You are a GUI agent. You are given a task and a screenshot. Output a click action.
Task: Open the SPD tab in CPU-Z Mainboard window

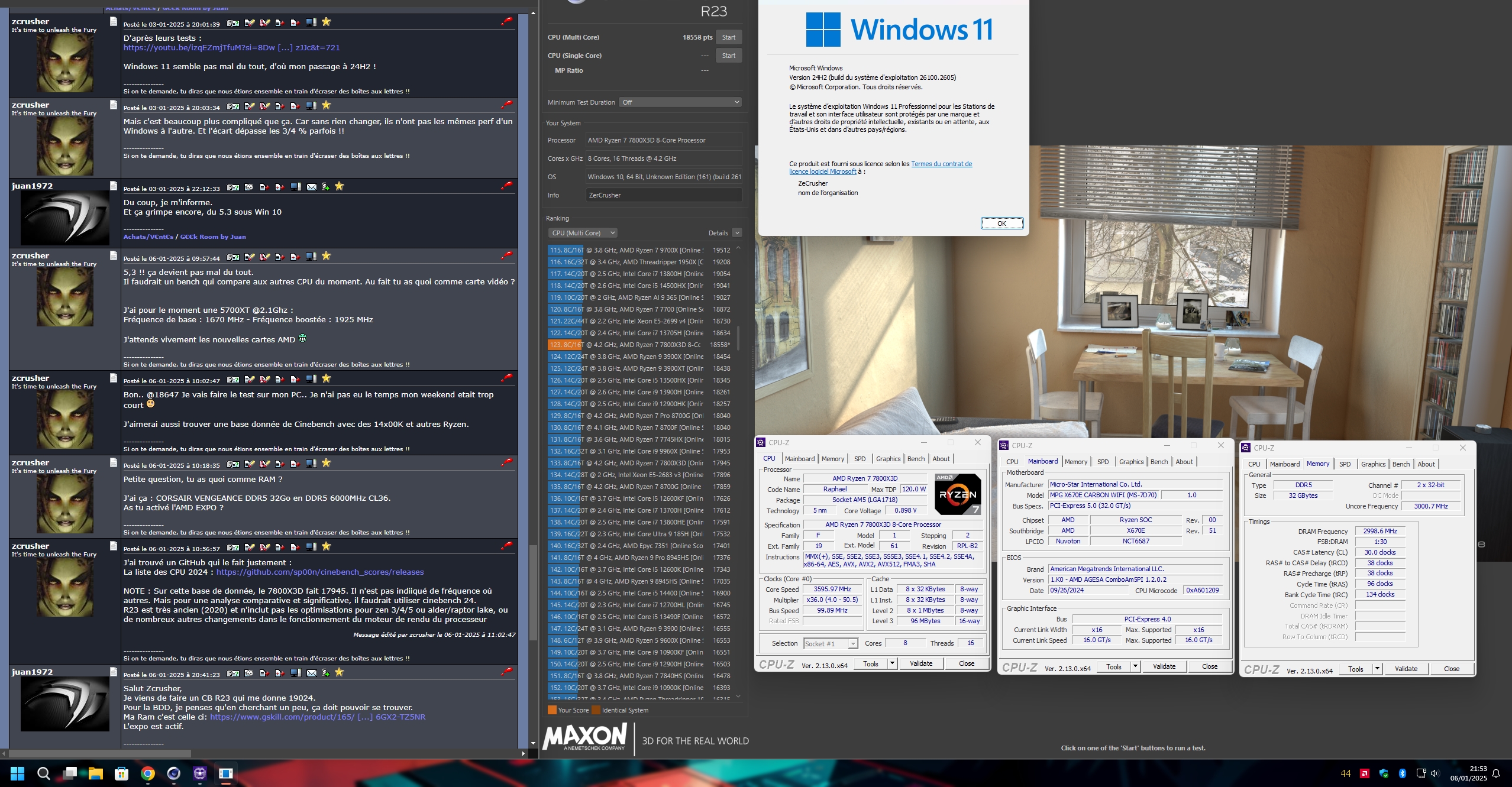pos(1103,462)
